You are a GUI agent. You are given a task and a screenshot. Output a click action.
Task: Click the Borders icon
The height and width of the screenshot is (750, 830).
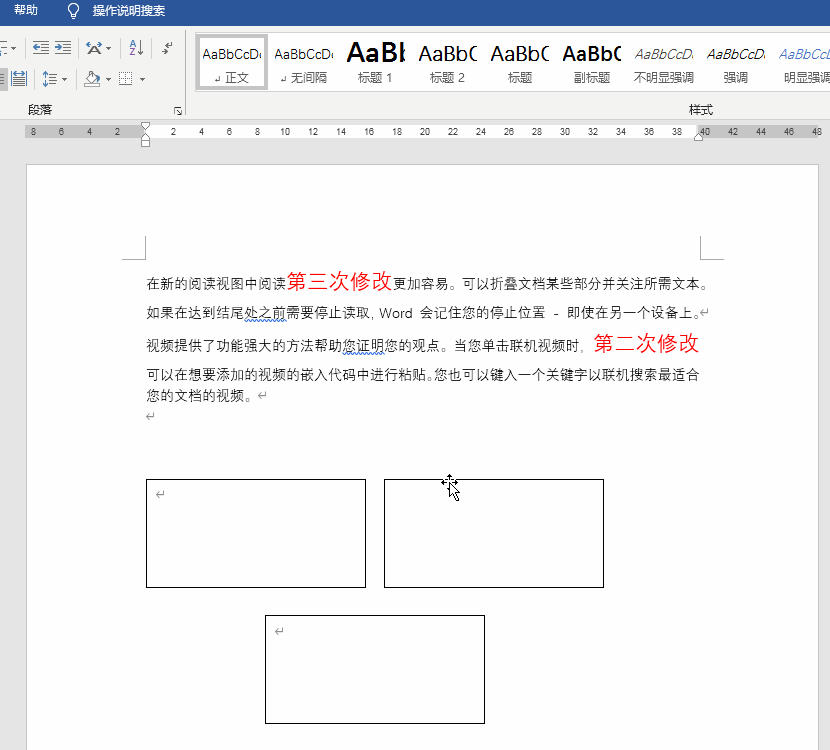[126, 79]
